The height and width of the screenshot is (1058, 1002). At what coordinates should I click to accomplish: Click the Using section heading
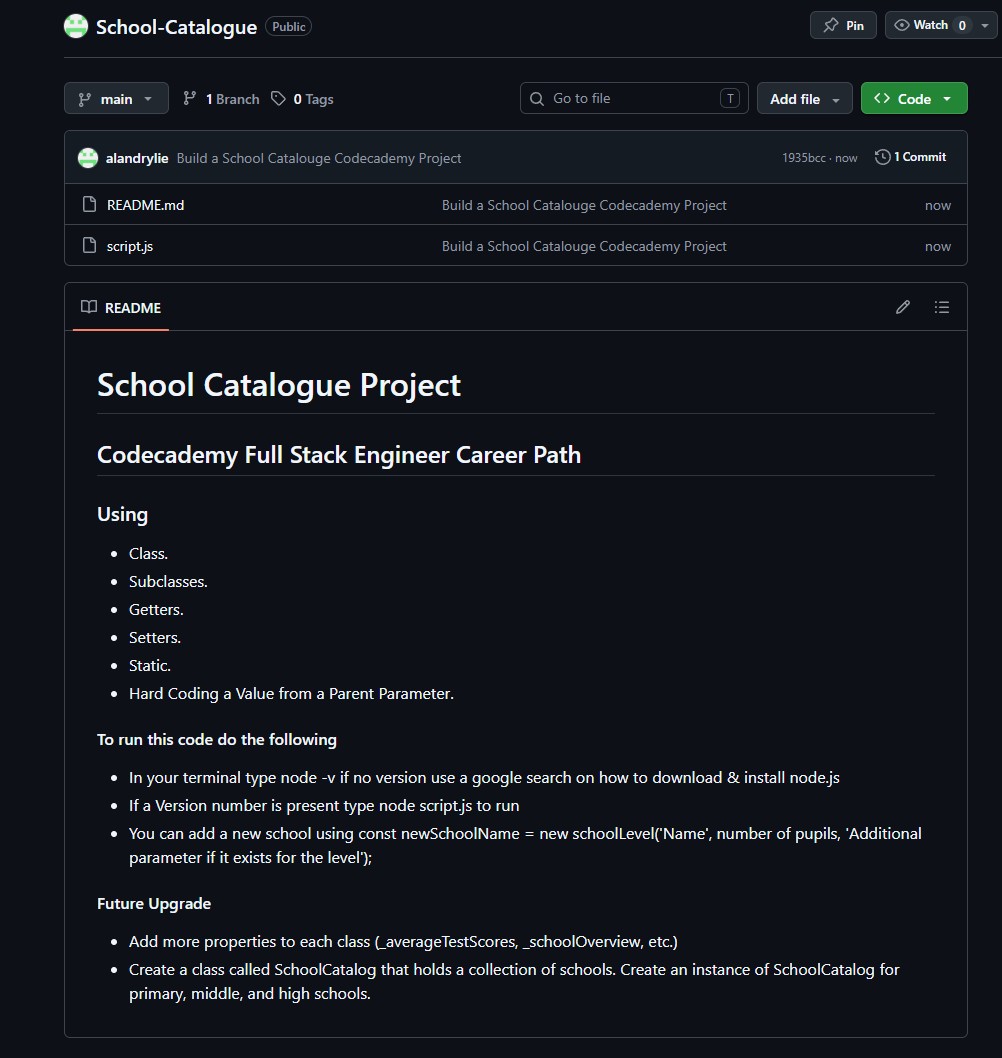(122, 514)
